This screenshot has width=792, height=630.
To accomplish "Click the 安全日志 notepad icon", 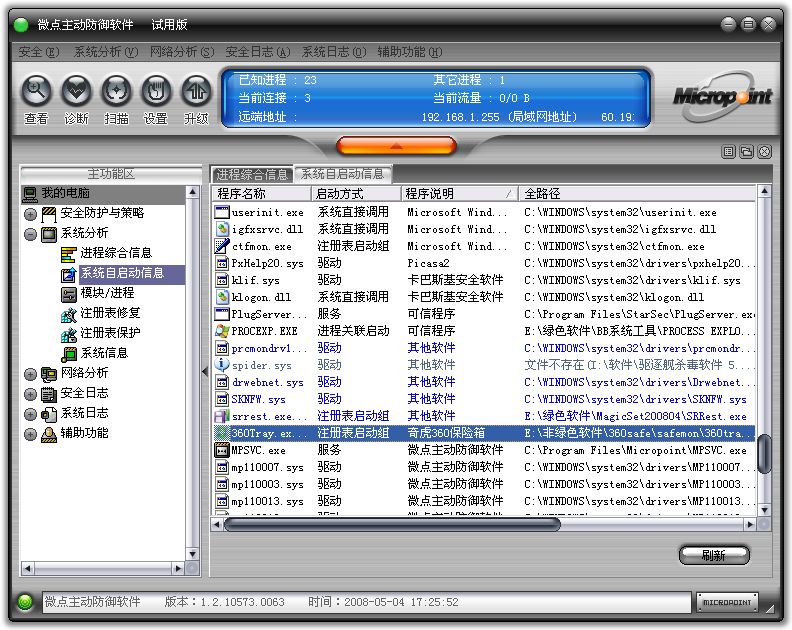I will click(x=49, y=395).
